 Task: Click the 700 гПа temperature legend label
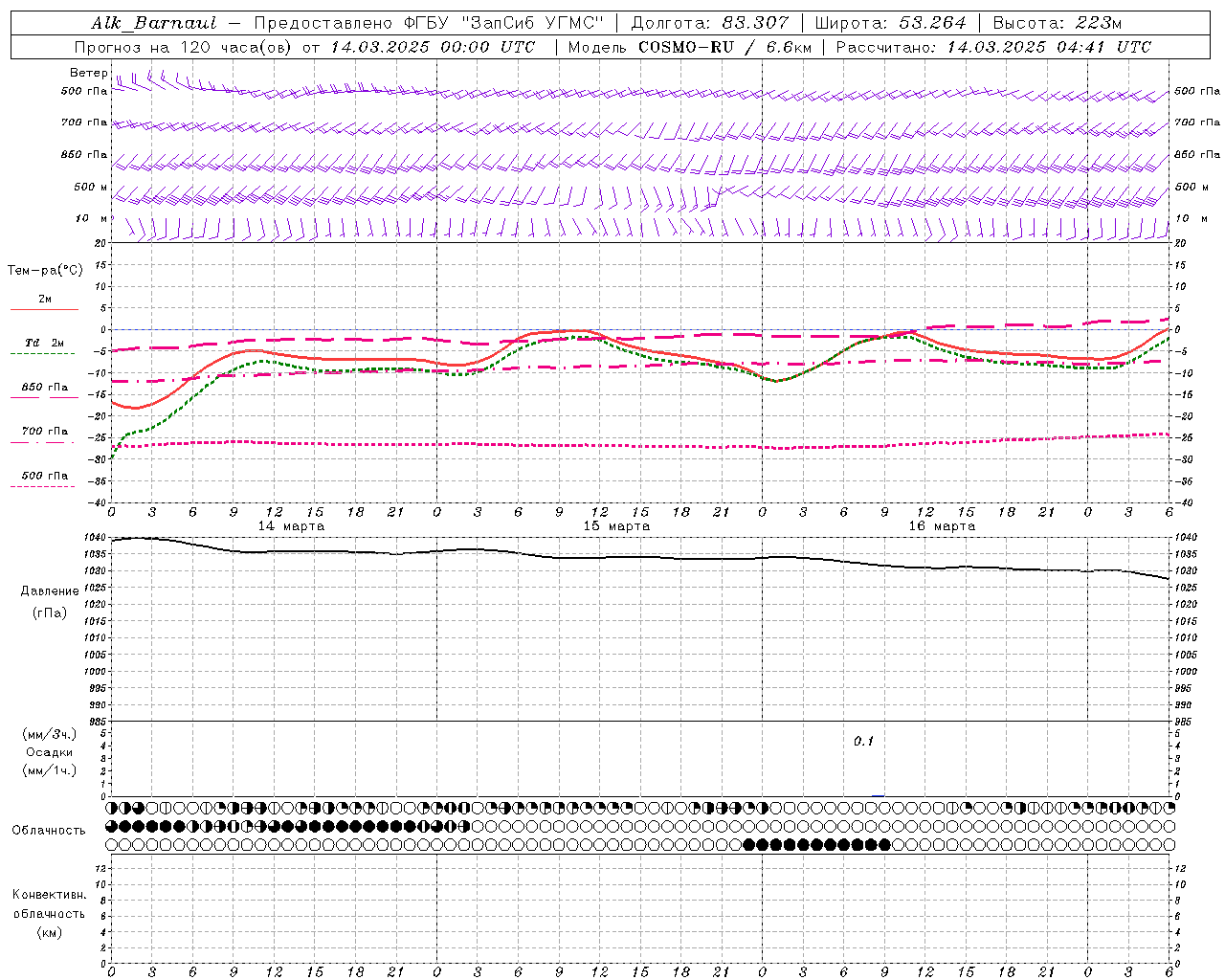coord(45,432)
